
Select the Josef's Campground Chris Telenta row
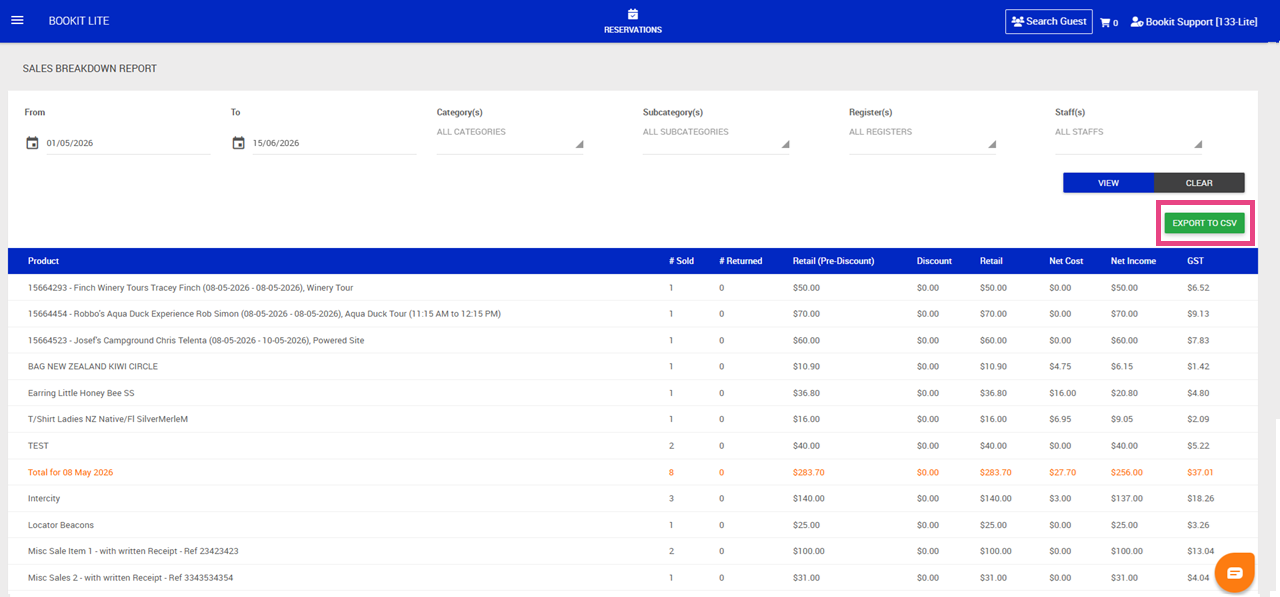[632, 340]
